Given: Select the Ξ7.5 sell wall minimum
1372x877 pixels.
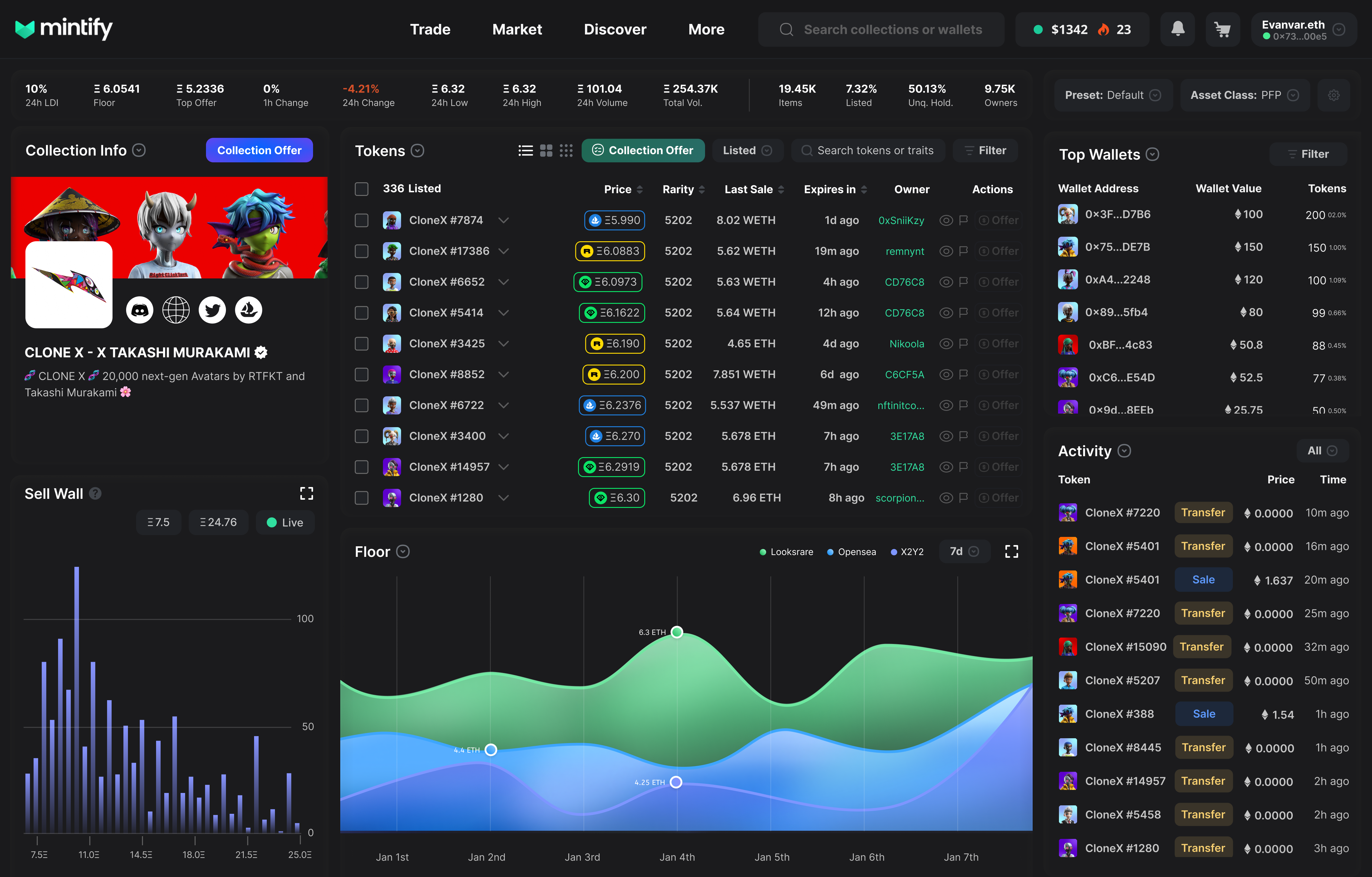Looking at the screenshot, I should click(x=158, y=522).
